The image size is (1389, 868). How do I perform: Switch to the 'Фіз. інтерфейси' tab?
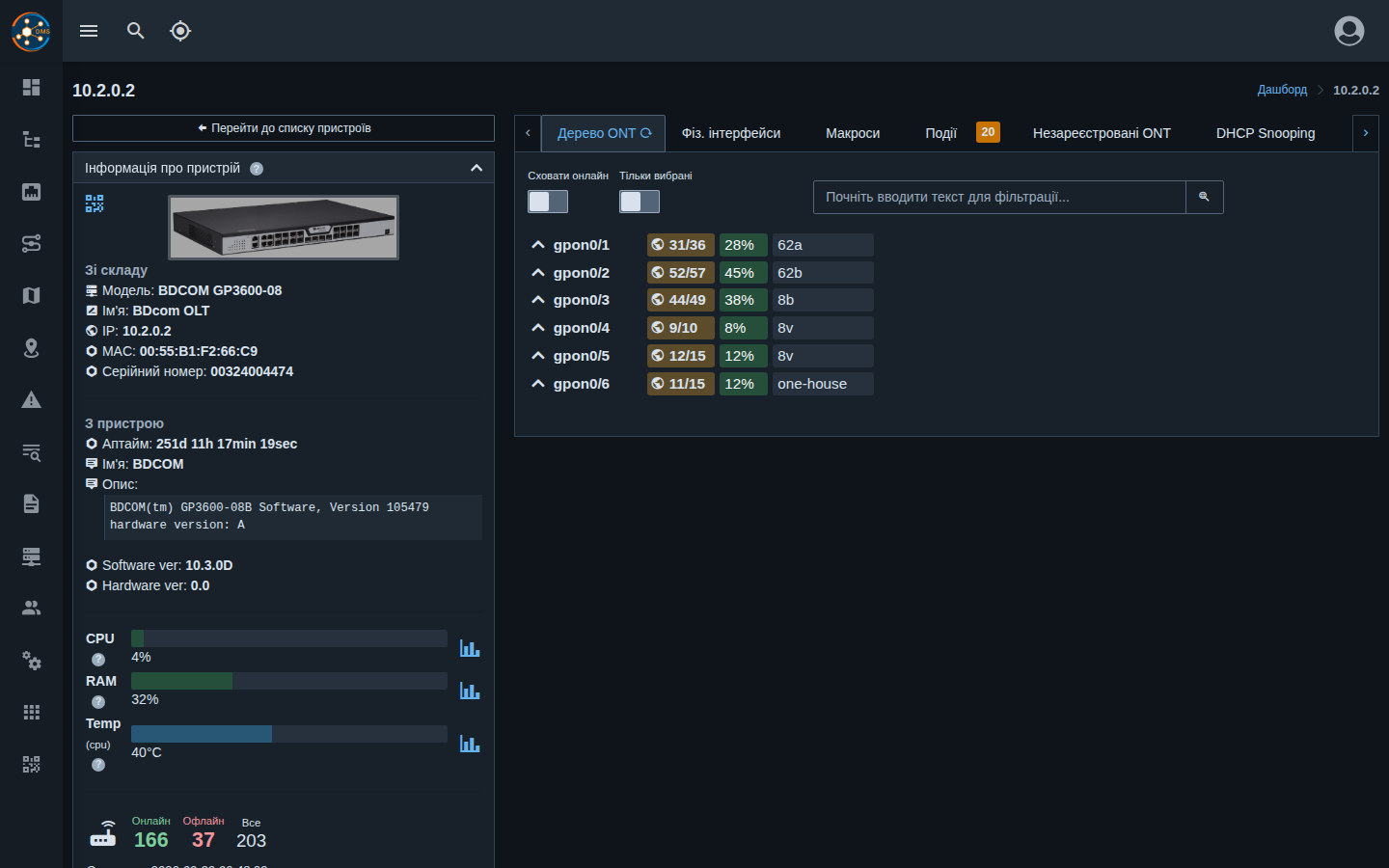pyautogui.click(x=731, y=133)
